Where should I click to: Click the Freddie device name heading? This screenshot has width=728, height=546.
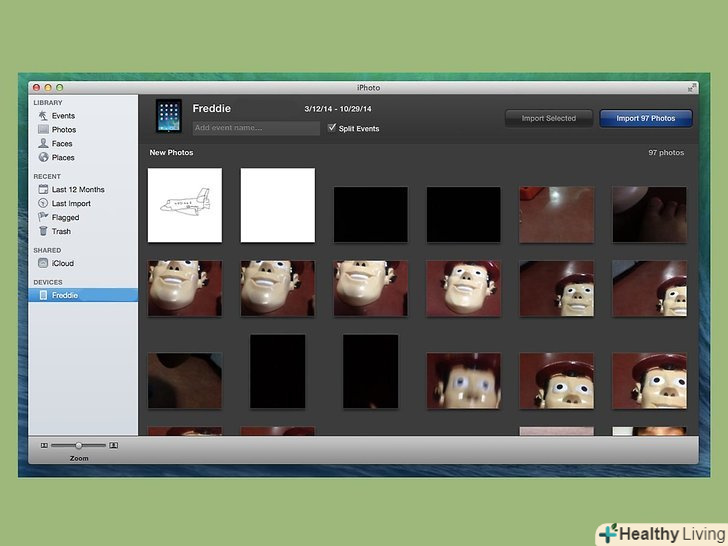[212, 108]
